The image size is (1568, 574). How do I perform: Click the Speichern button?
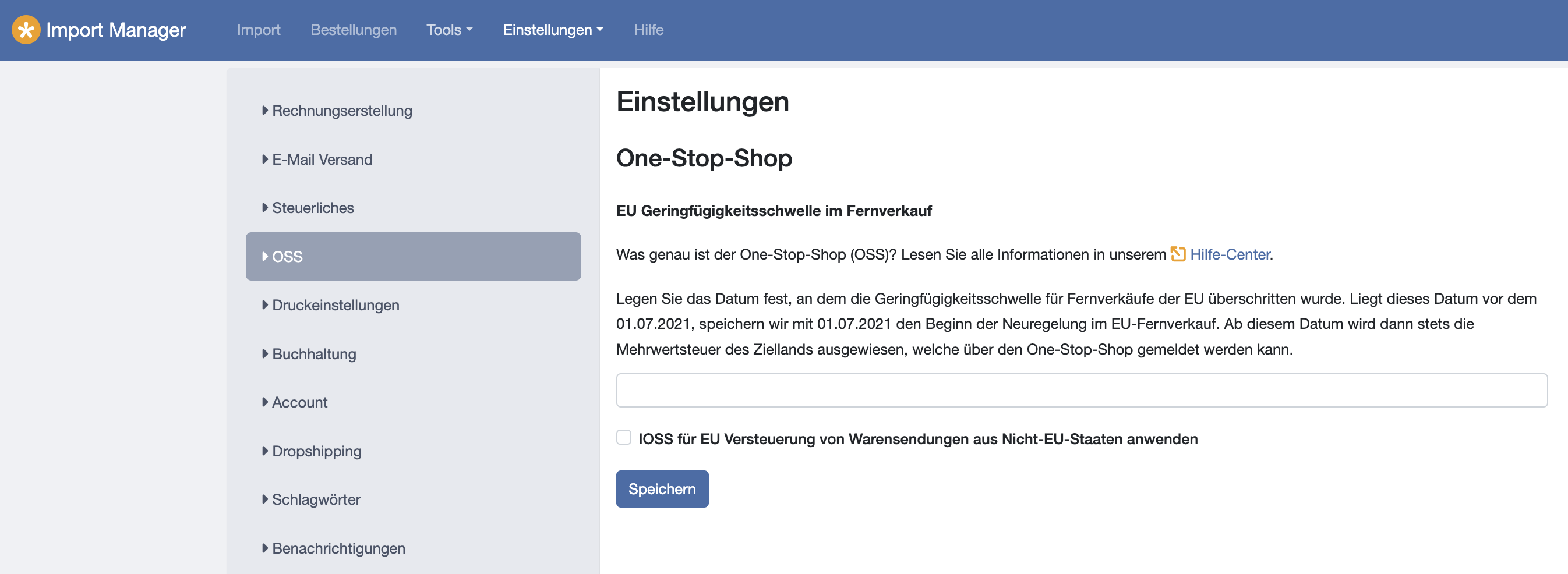pyautogui.click(x=662, y=489)
